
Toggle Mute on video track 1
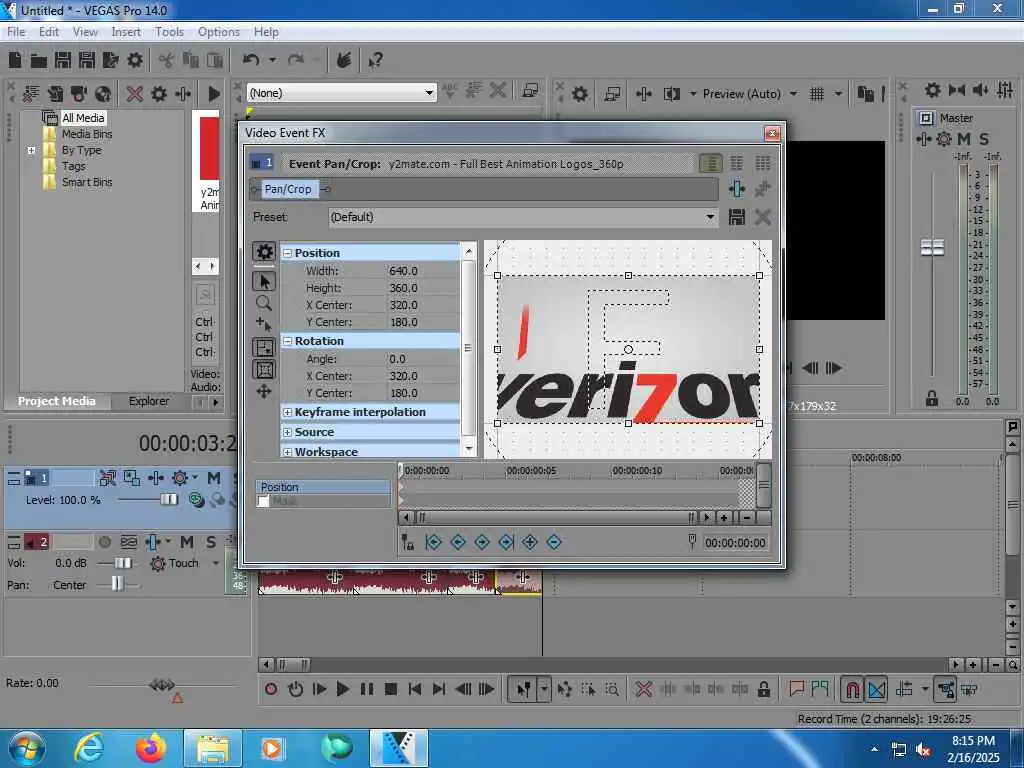point(214,478)
